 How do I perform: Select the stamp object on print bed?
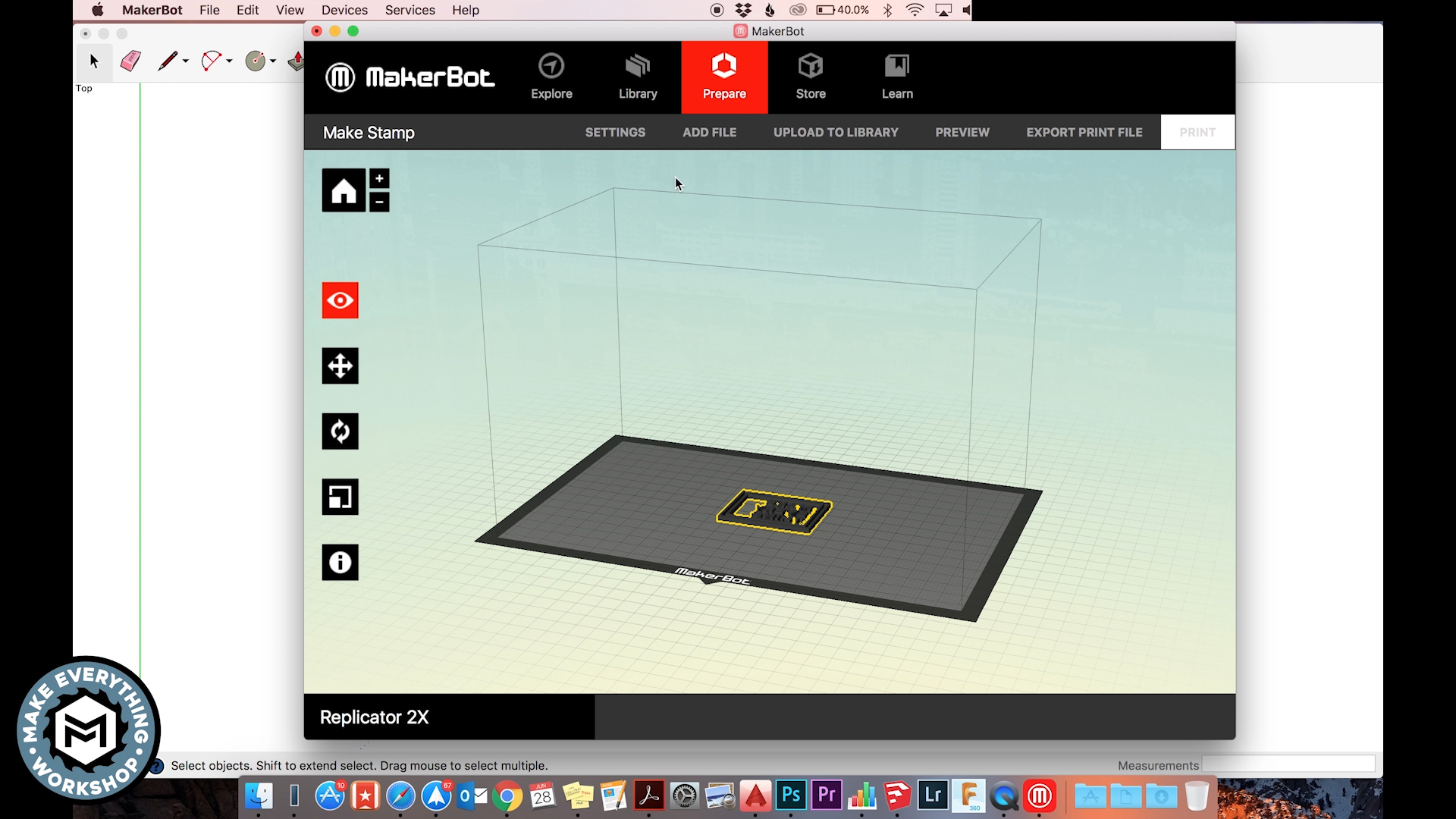[774, 510]
